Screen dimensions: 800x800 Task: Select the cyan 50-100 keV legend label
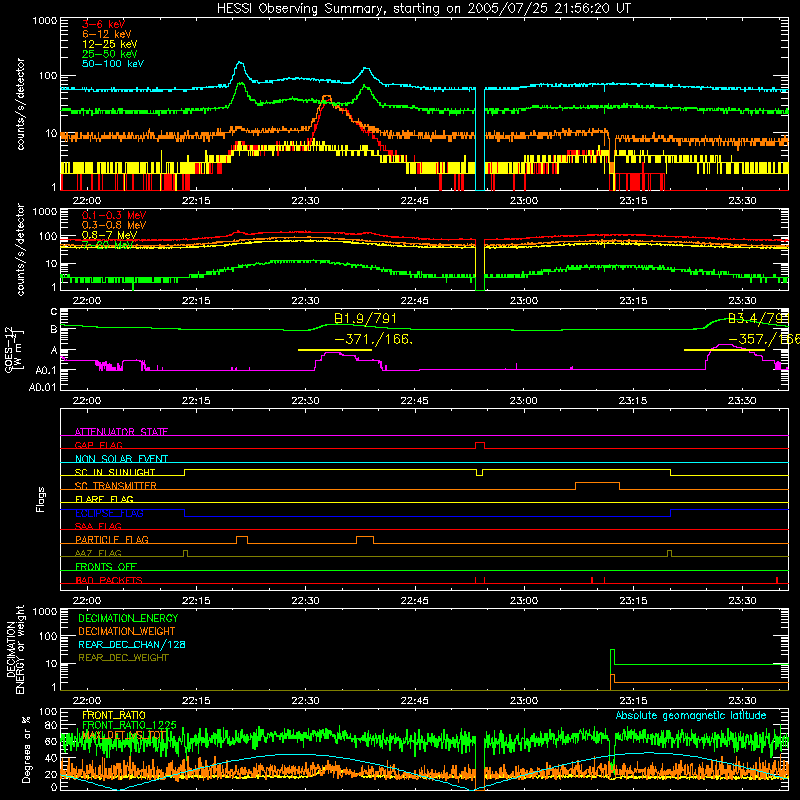113,64
